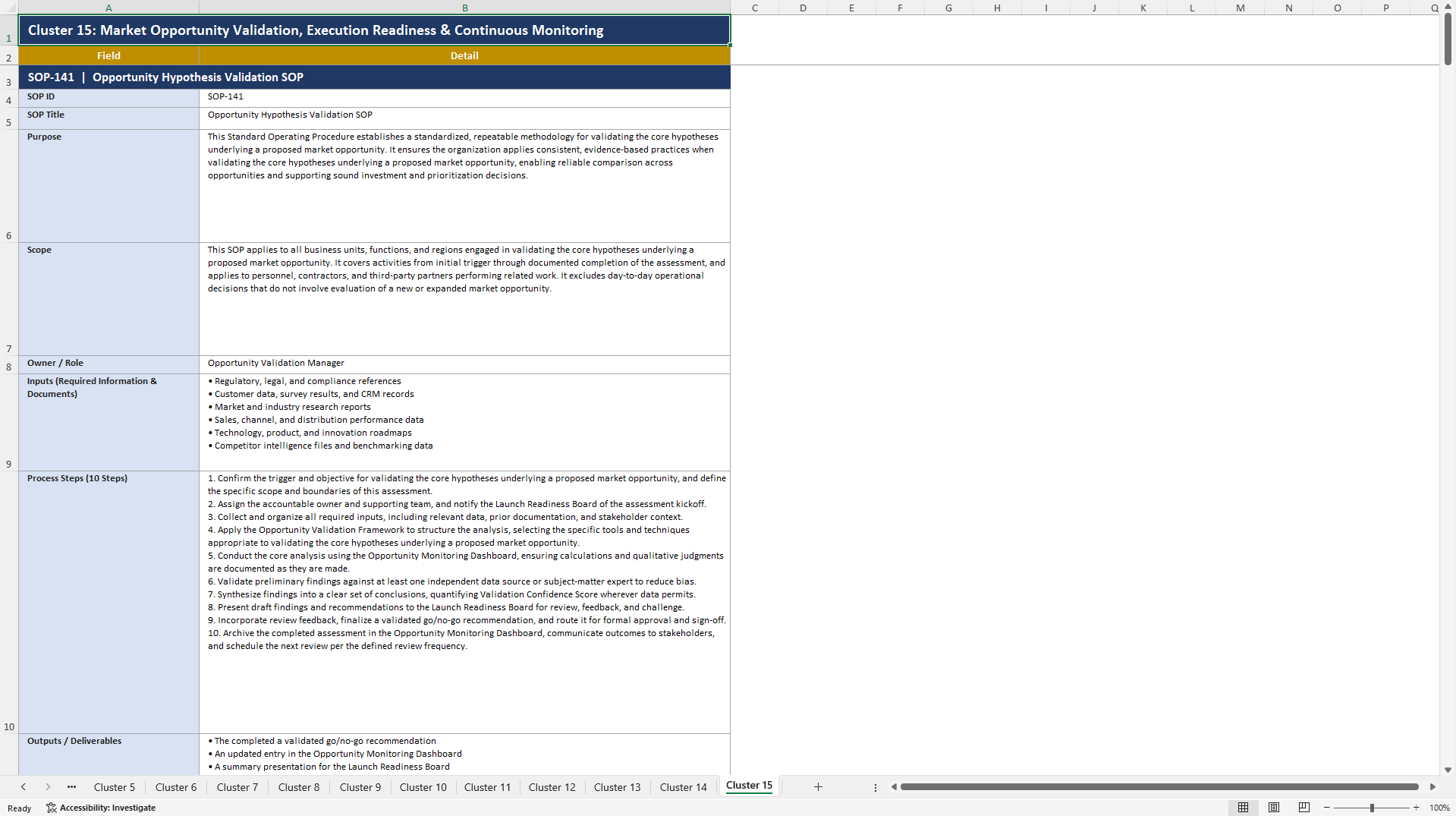1456x816 pixels.
Task: Adjust the zoom slider handle
Action: pos(1372,808)
